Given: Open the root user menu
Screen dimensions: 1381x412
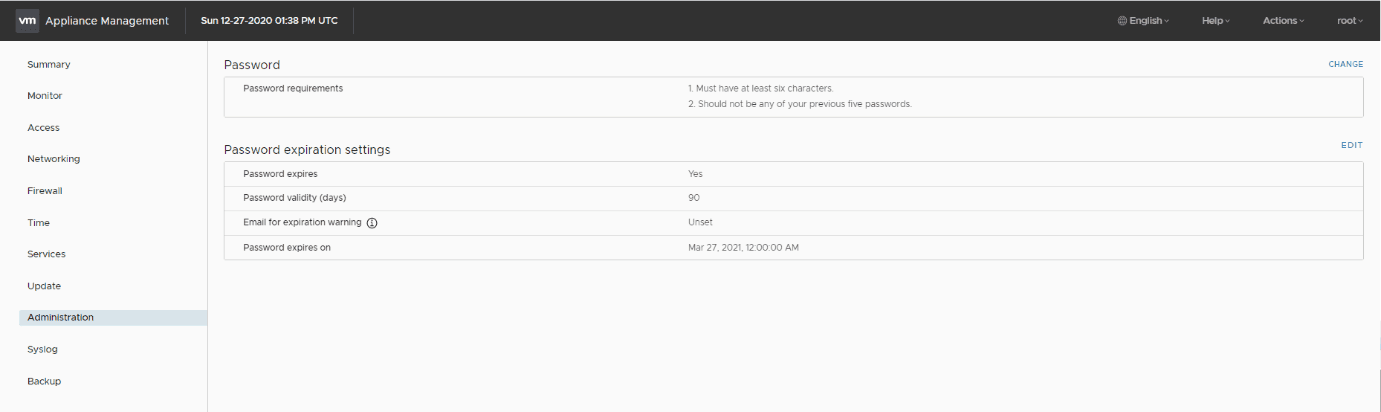Looking at the screenshot, I should (1349, 21).
